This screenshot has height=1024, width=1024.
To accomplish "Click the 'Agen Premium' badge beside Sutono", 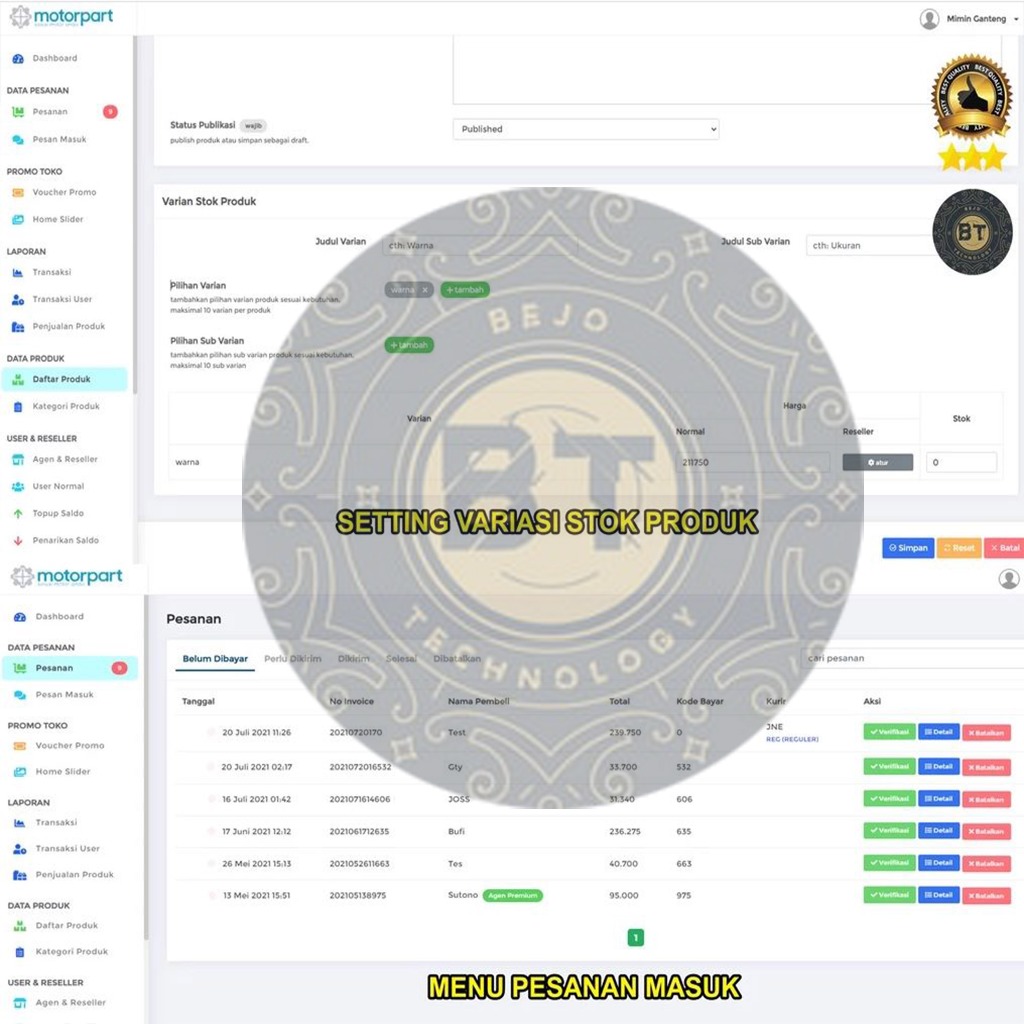I will [x=513, y=895].
